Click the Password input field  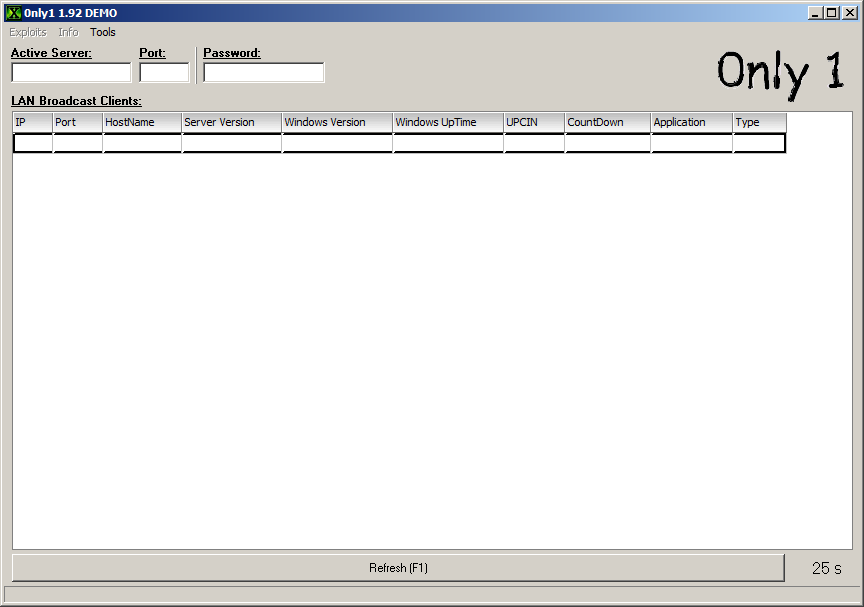point(264,72)
